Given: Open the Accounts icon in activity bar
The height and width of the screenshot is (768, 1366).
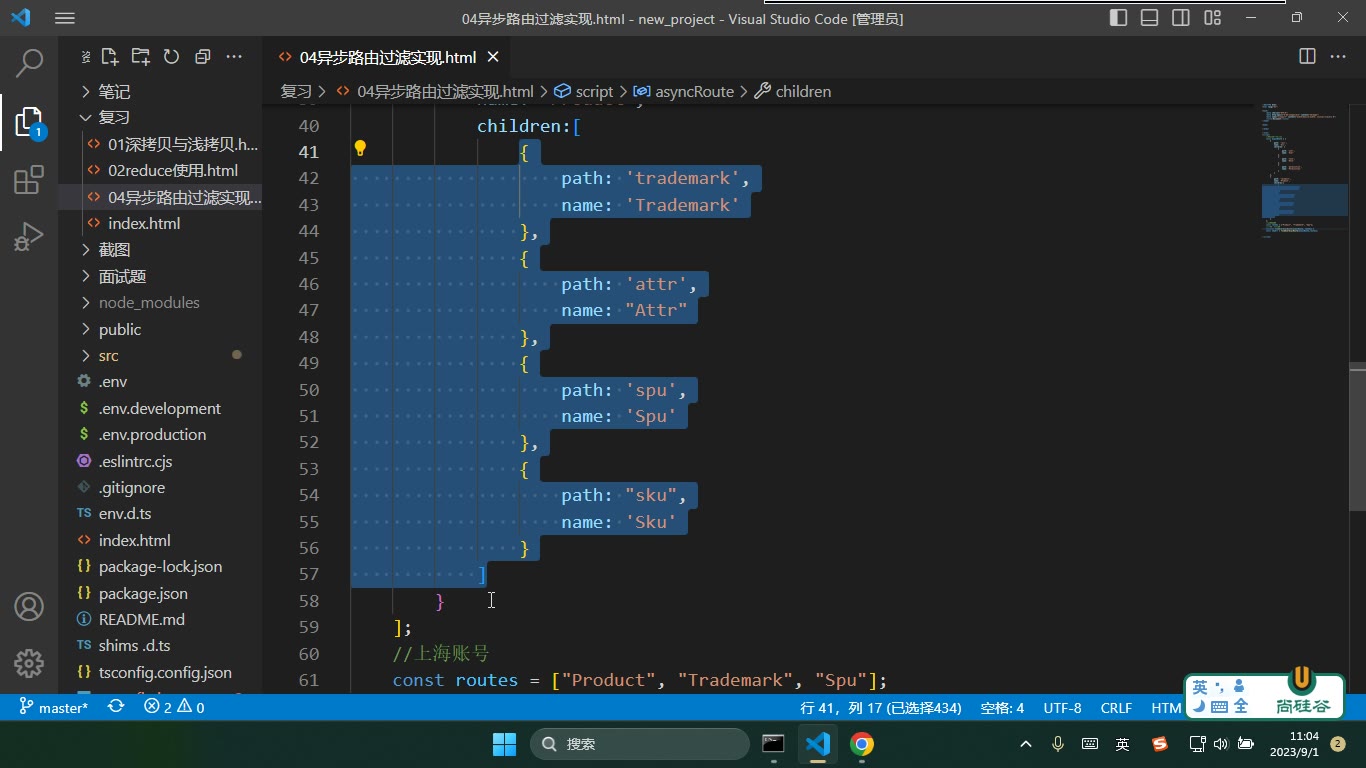Looking at the screenshot, I should tap(29, 606).
